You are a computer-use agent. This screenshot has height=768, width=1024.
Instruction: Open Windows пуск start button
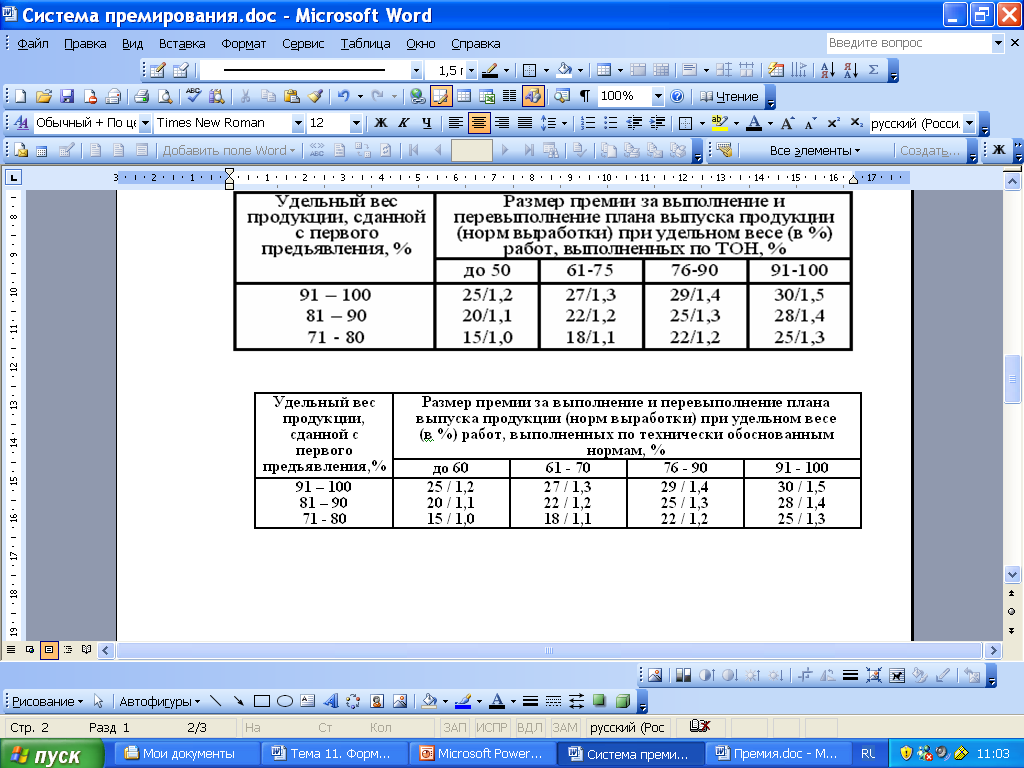click(51, 755)
